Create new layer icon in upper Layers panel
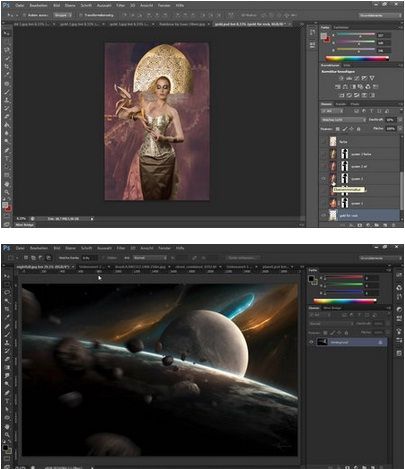This screenshot has width=405, height=469. click(x=385, y=225)
